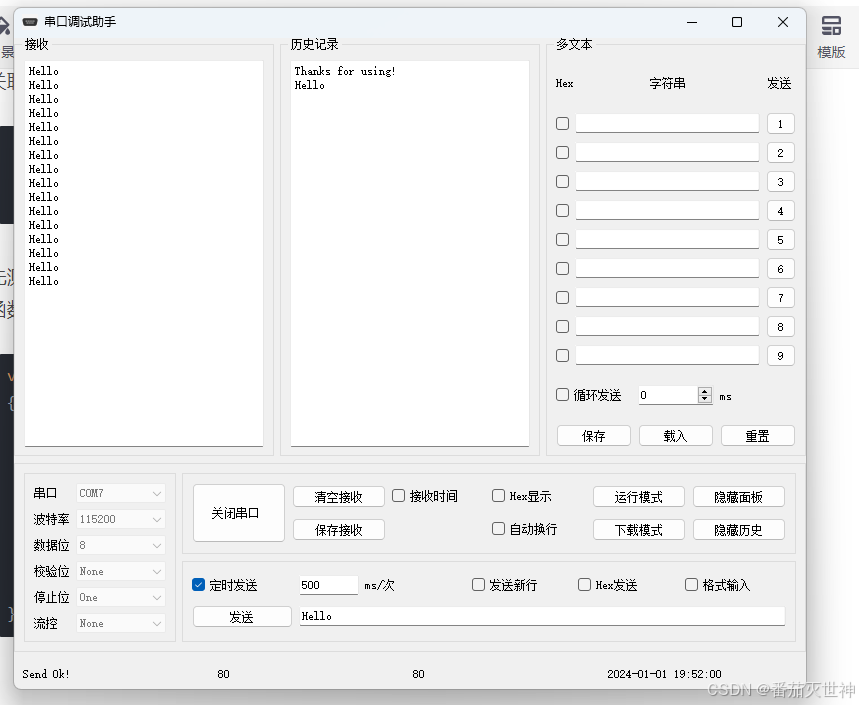Click the 清空接收 button

click(338, 497)
